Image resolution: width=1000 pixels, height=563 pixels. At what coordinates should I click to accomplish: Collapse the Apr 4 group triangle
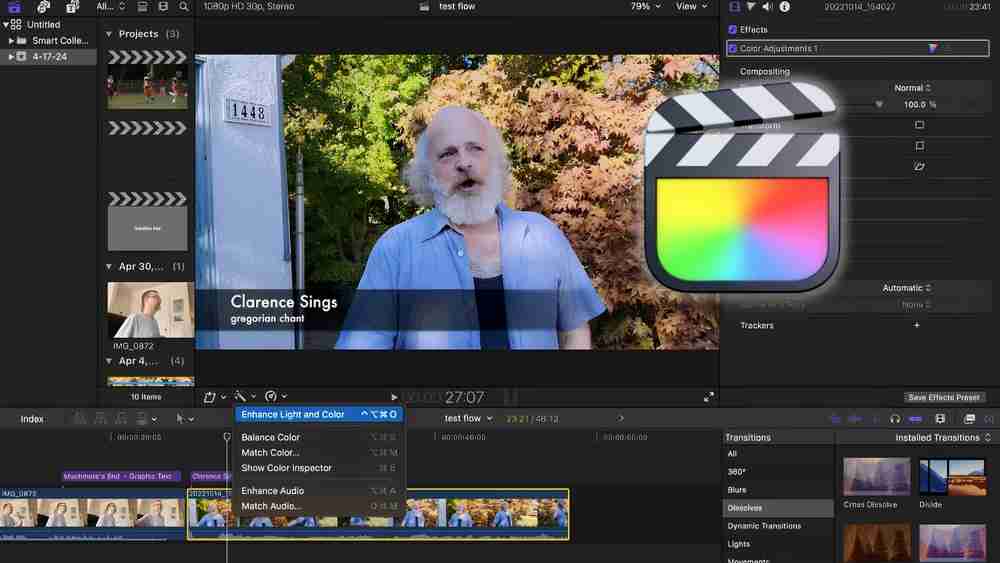(108, 361)
